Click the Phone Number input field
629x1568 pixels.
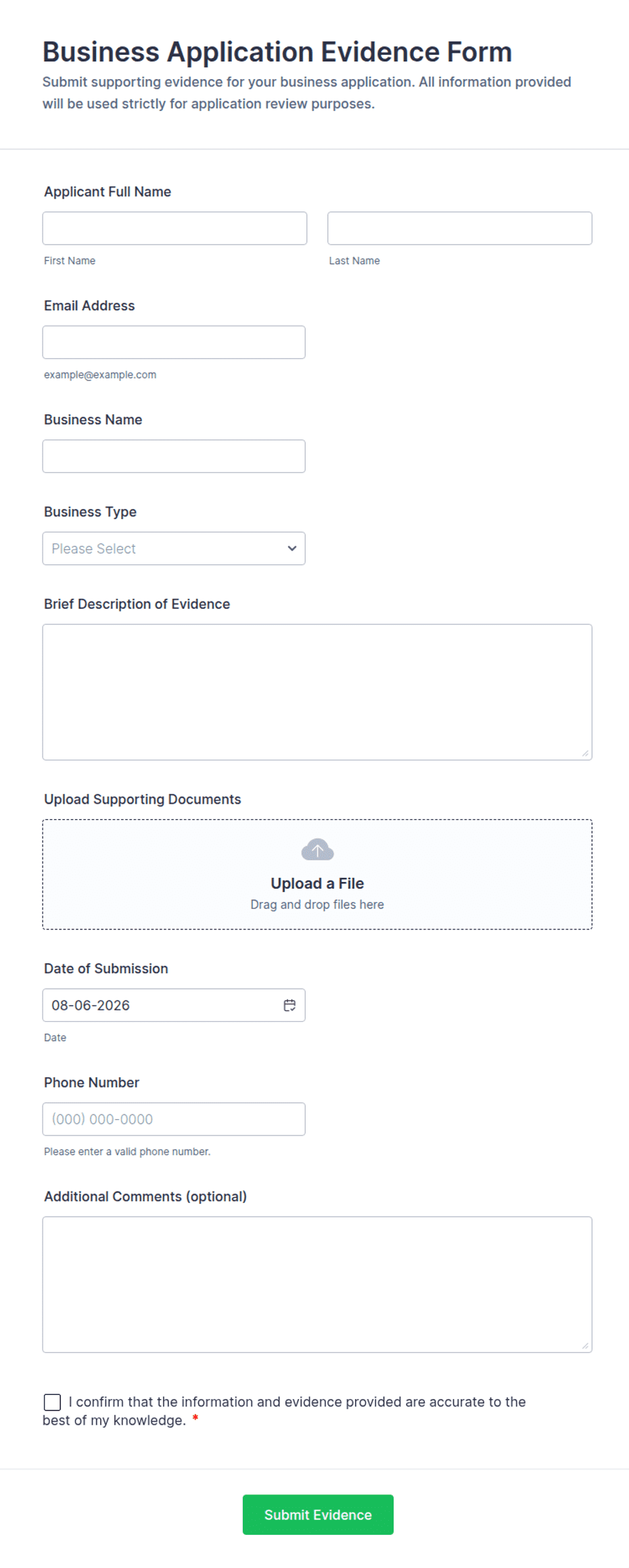tap(174, 1119)
